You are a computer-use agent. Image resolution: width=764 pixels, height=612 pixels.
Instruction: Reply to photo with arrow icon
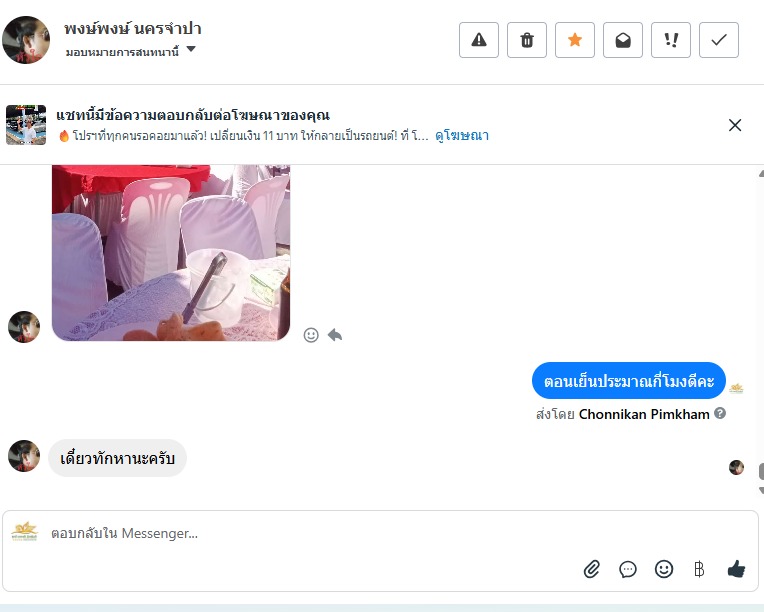[335, 335]
